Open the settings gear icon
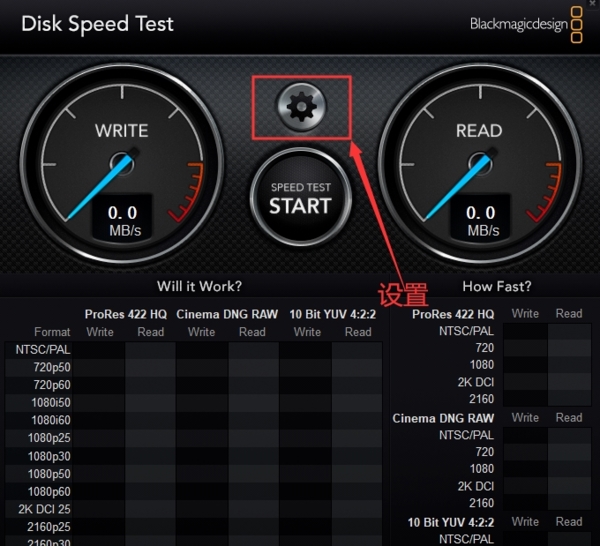The image size is (600, 546). (302, 107)
